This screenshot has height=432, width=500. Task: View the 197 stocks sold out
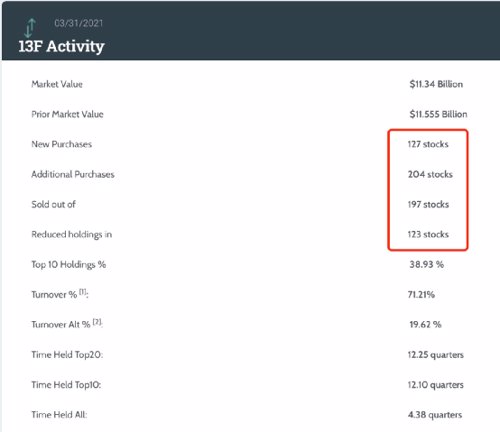coord(428,204)
